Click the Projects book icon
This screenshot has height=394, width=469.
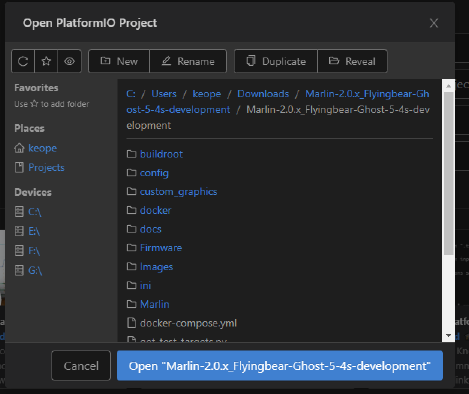click(x=19, y=167)
